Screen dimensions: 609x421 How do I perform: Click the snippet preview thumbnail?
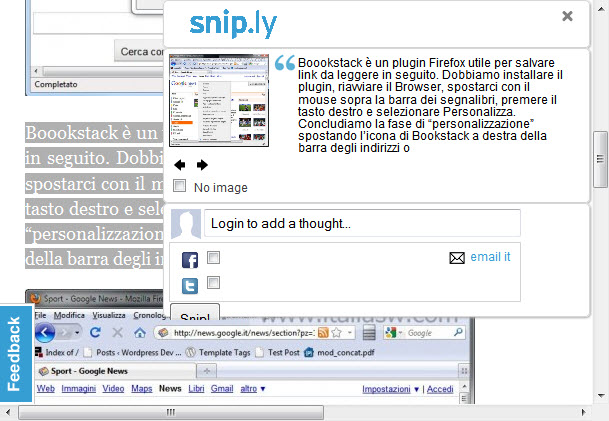coord(219,100)
